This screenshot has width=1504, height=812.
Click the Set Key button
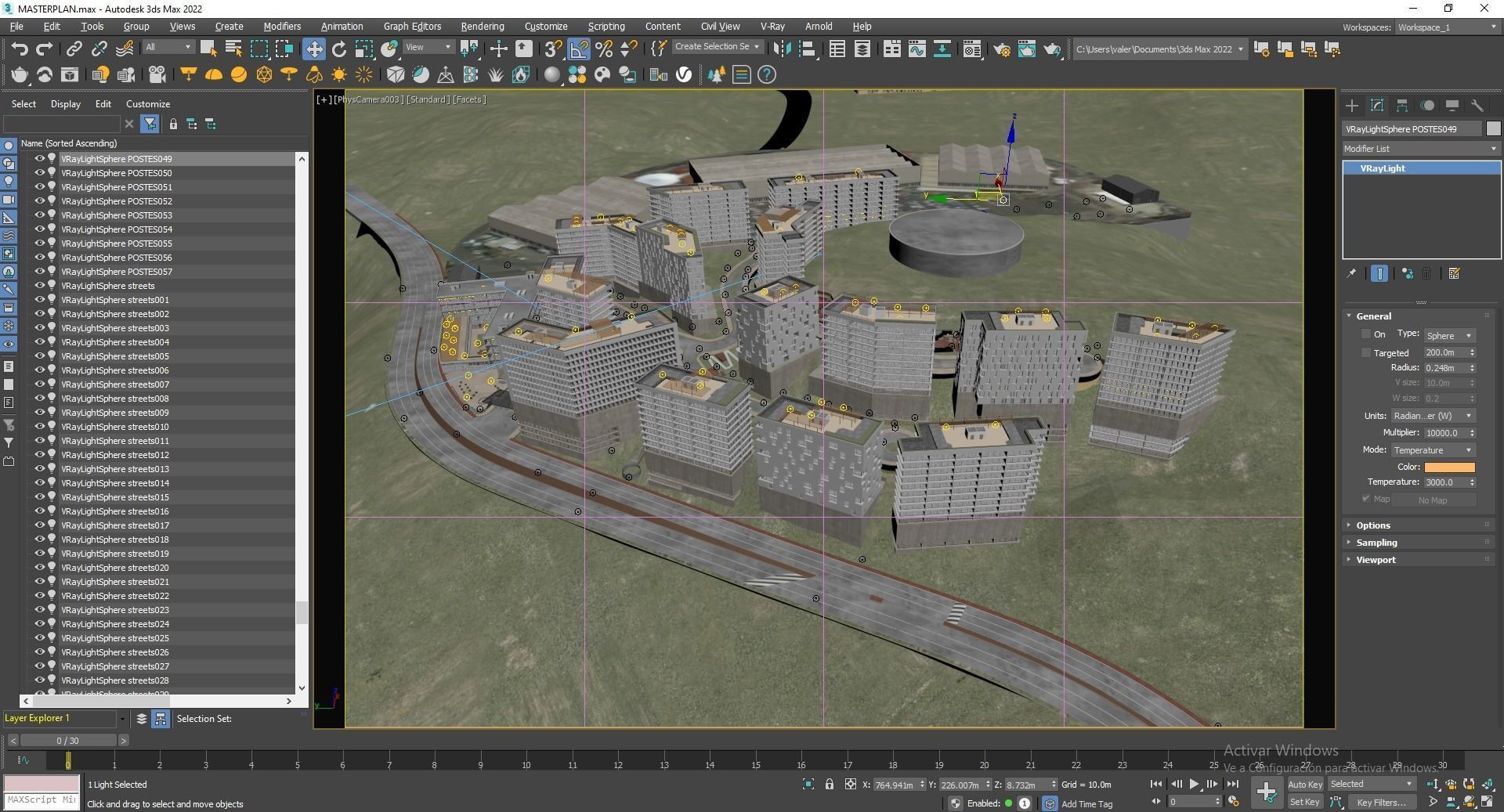click(x=1305, y=802)
